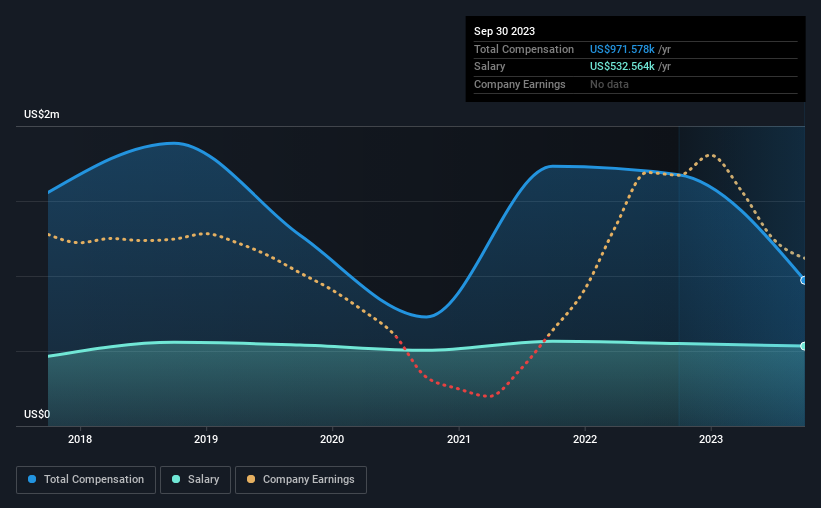The image size is (821, 508).
Task: Click the No data earnings value
Action: pyautogui.click(x=609, y=84)
